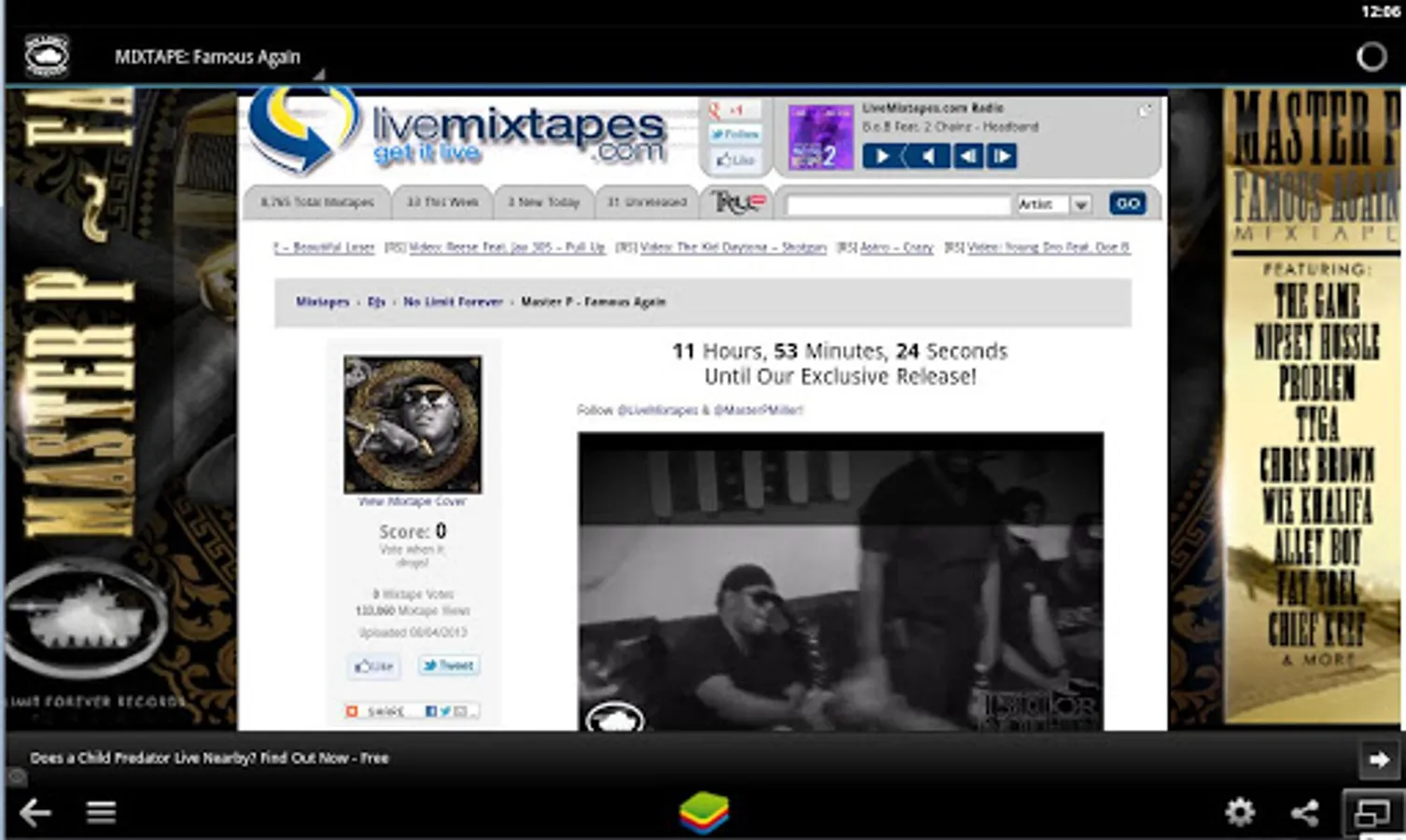
Task: Toggle full screen icon in bottom bar
Action: click(x=1371, y=813)
